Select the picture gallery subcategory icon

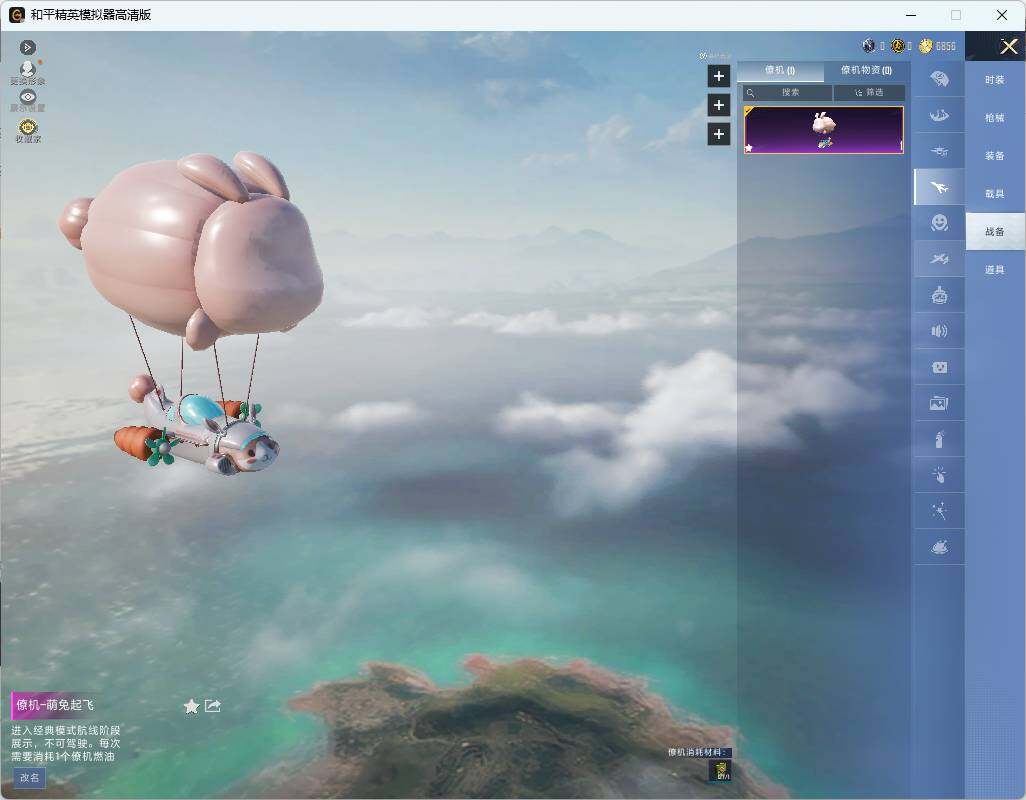(x=939, y=403)
